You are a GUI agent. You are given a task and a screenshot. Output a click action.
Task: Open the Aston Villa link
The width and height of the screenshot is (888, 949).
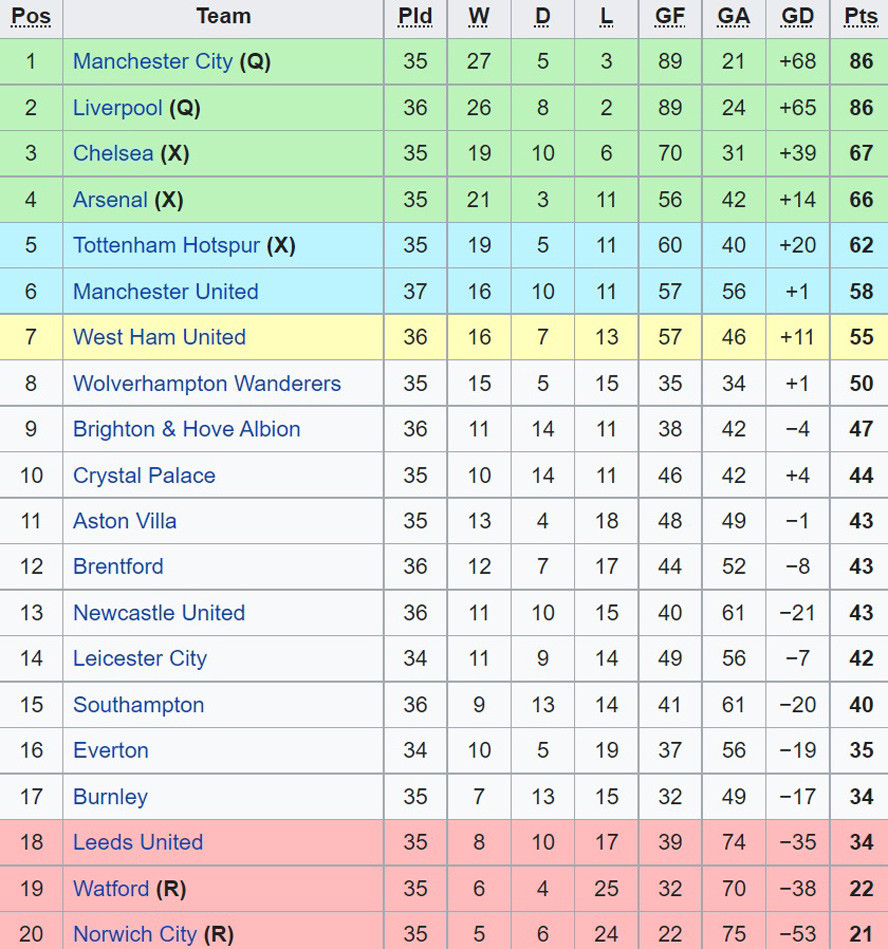click(x=124, y=521)
